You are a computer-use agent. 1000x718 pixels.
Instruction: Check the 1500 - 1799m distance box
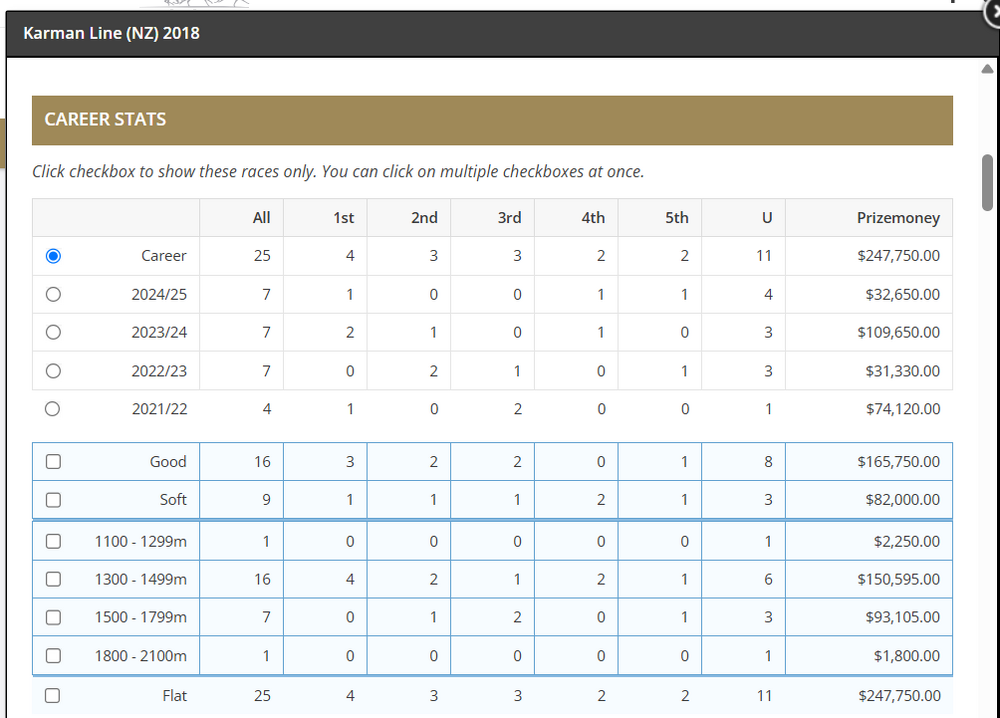pos(54,617)
